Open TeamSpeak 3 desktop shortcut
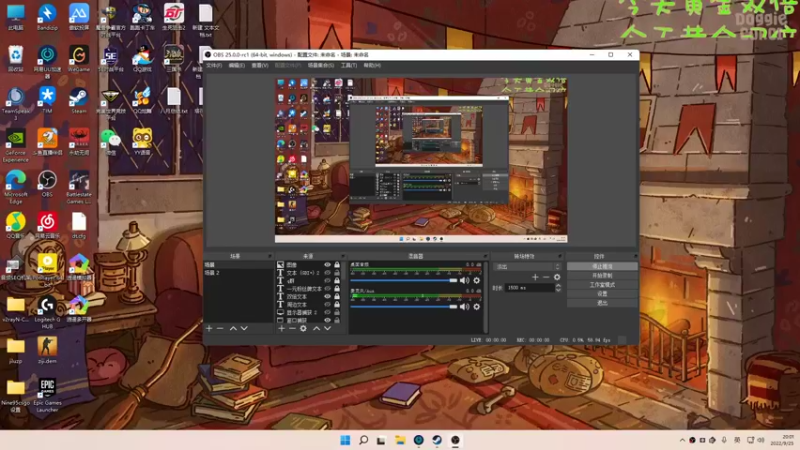The height and width of the screenshot is (450, 800). (15, 104)
